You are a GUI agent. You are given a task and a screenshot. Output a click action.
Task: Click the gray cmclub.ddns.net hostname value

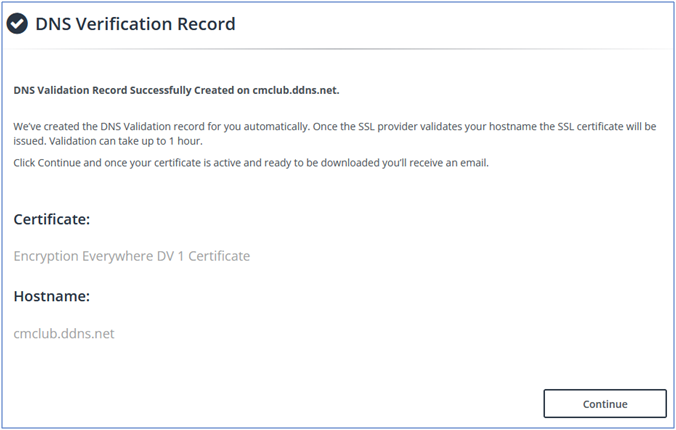pyautogui.click(x=64, y=333)
